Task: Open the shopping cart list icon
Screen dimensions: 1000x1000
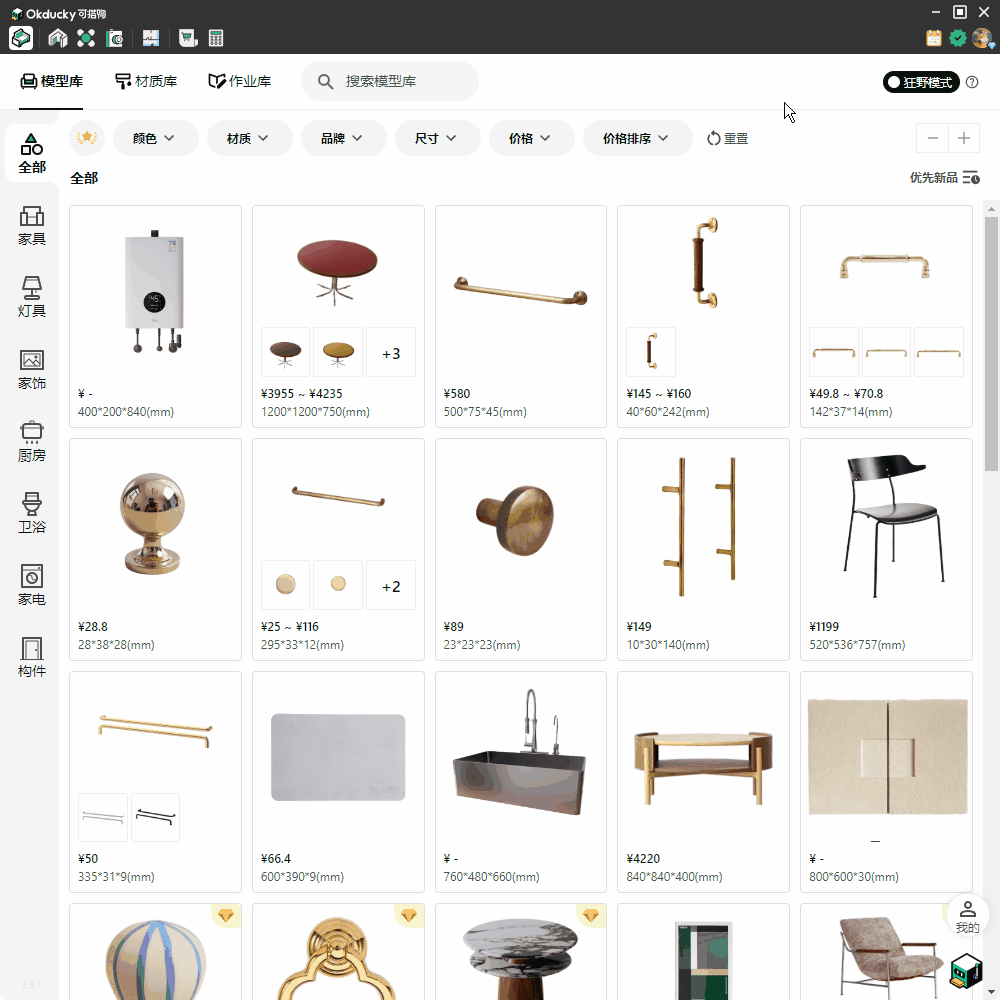Action: point(187,38)
